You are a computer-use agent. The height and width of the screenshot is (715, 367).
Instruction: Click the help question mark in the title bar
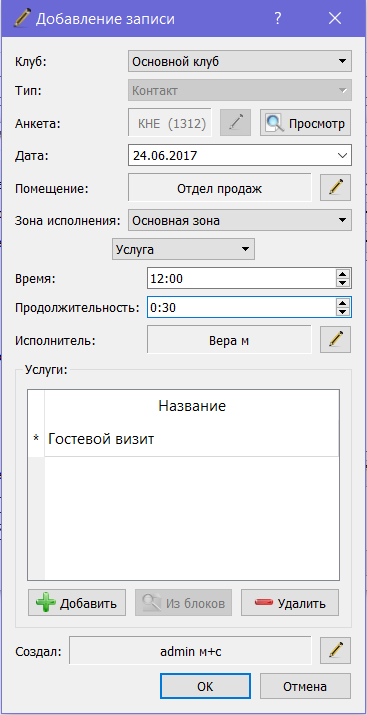click(277, 19)
